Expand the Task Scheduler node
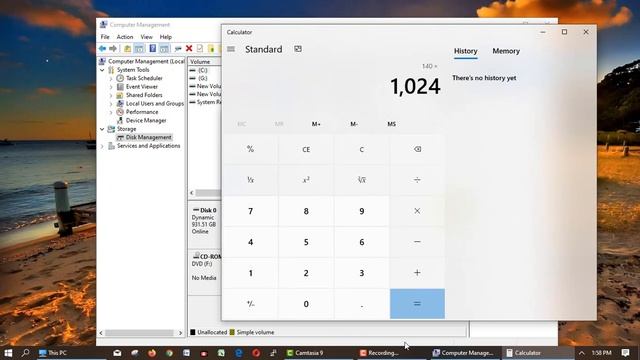The image size is (640, 360). (111, 78)
